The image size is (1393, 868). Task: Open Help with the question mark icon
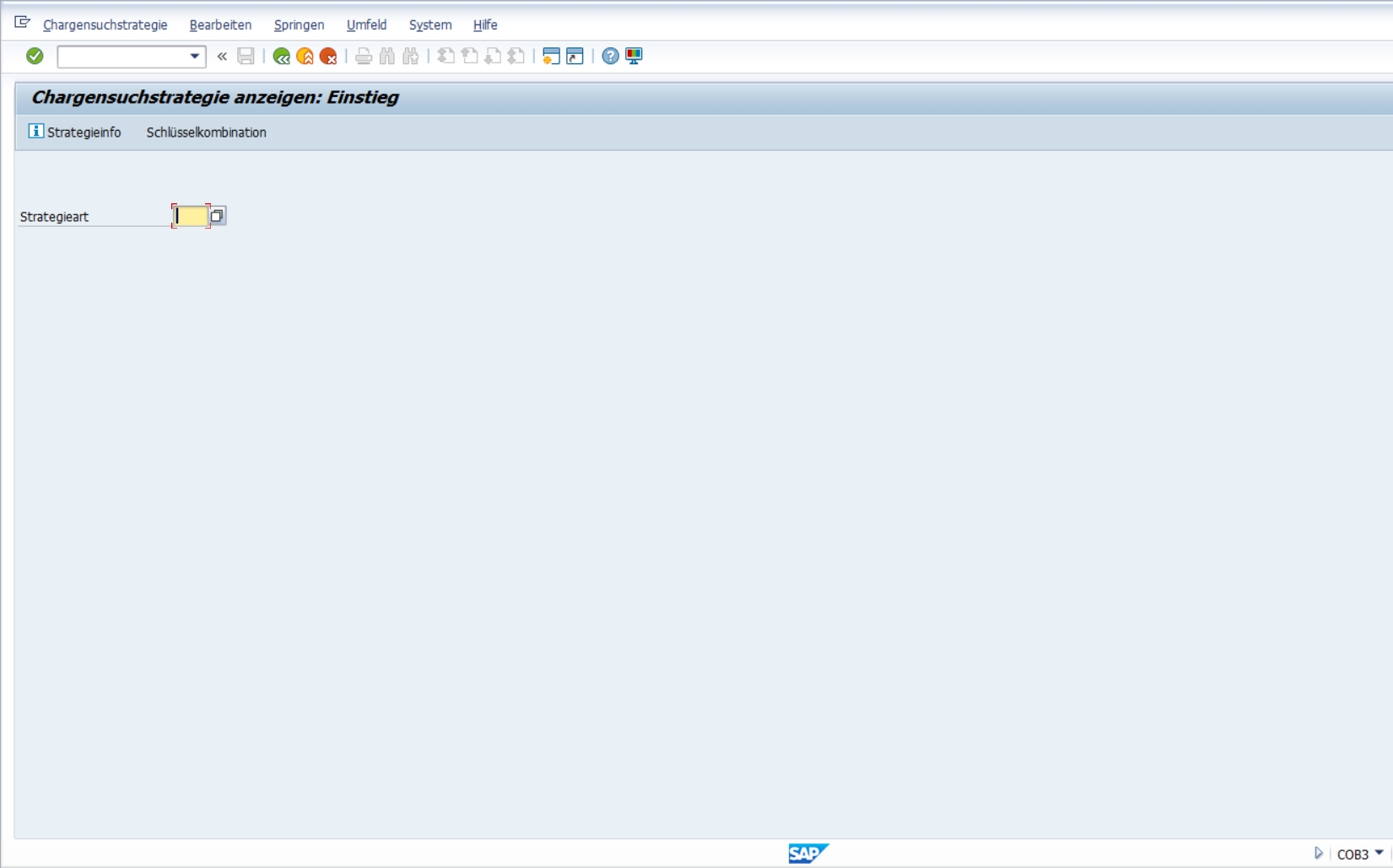[610, 57]
